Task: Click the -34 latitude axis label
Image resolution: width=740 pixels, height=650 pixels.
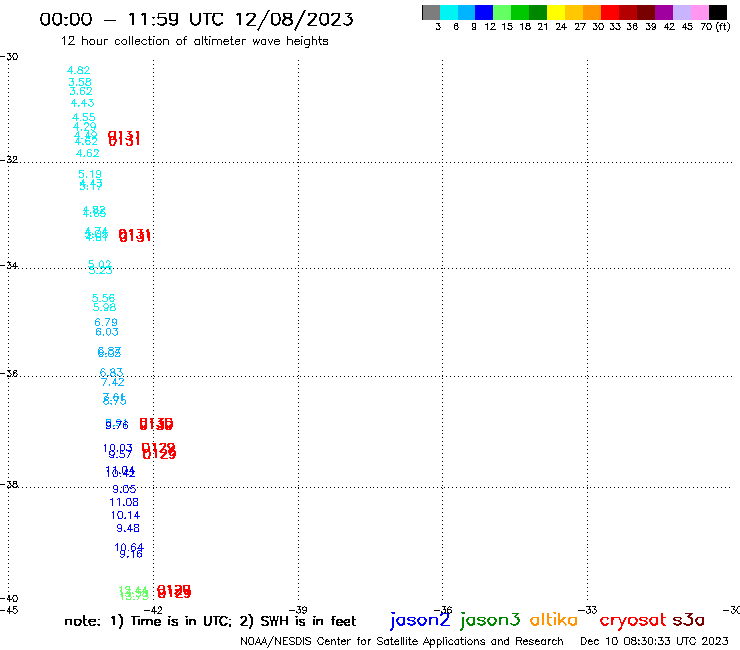Action: 9,265
